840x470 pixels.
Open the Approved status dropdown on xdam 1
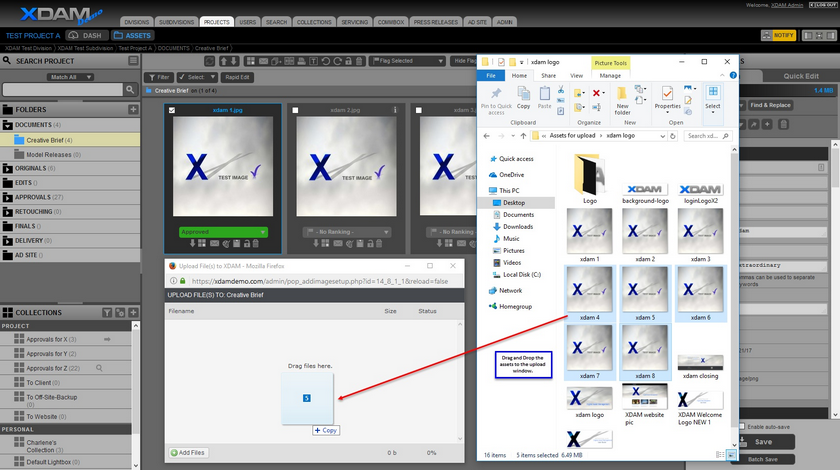click(222, 231)
